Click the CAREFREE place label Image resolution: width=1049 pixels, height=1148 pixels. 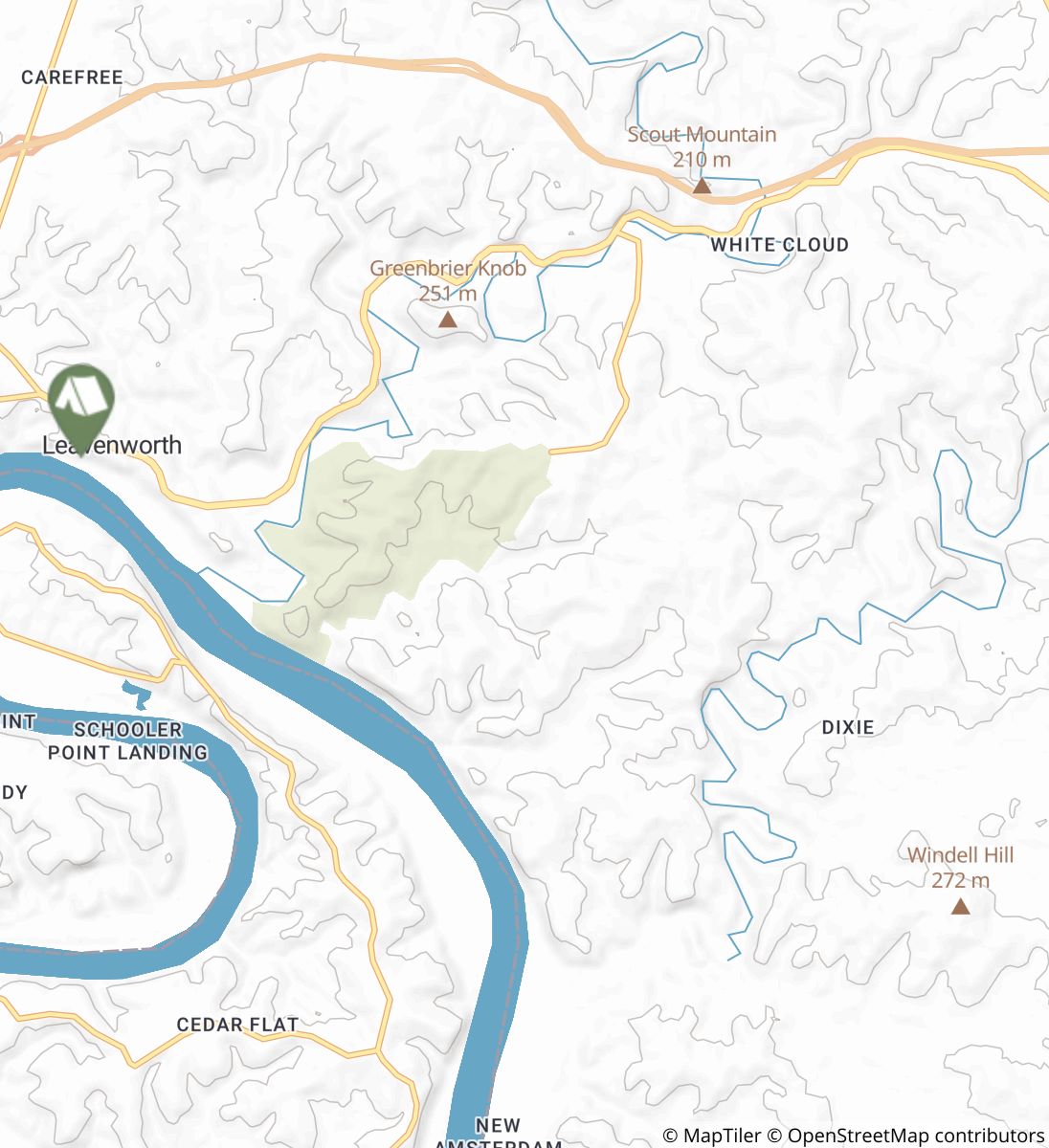[72, 77]
